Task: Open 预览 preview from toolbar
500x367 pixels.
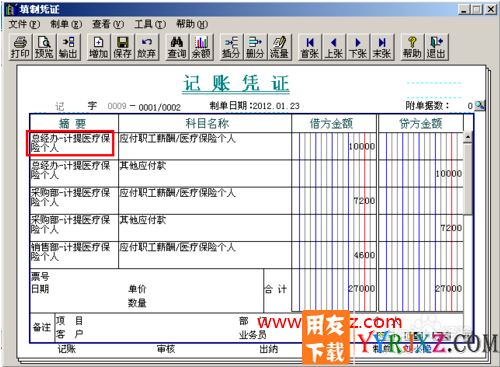Action: point(44,47)
